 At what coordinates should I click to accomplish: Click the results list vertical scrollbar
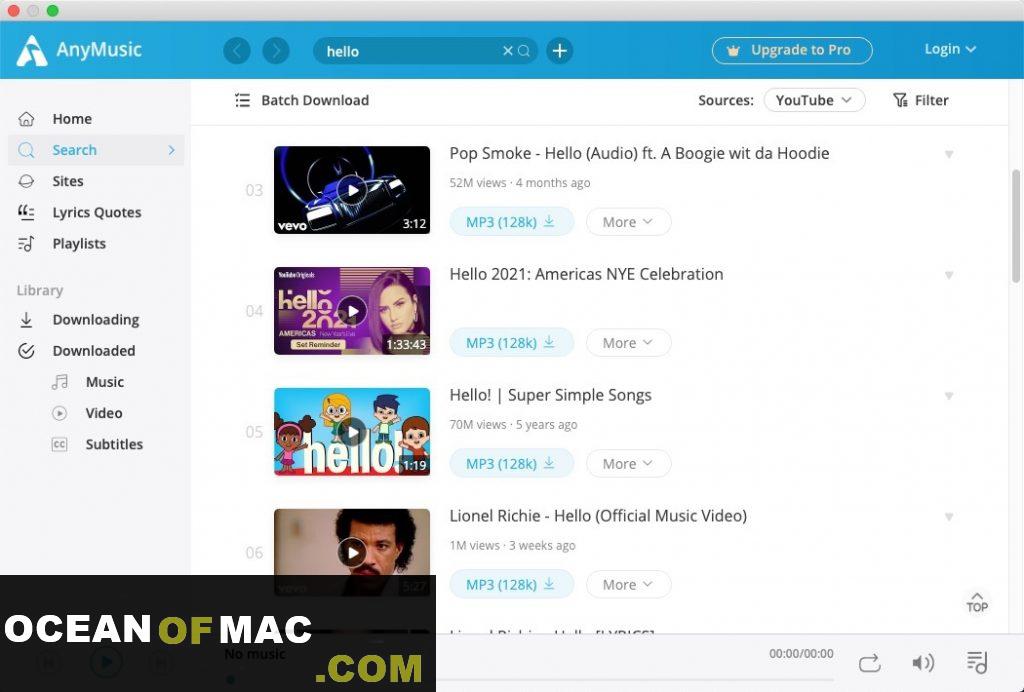[1016, 226]
